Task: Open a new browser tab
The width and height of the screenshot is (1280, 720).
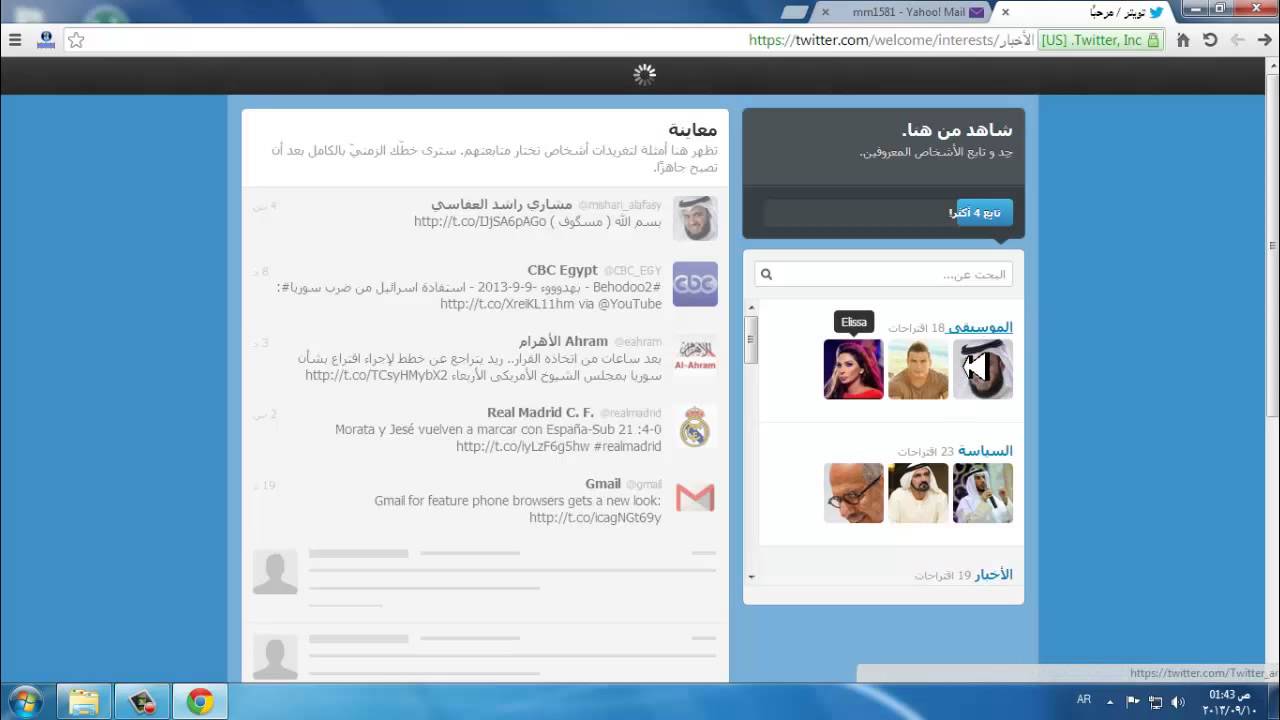Action: pyautogui.click(x=794, y=12)
